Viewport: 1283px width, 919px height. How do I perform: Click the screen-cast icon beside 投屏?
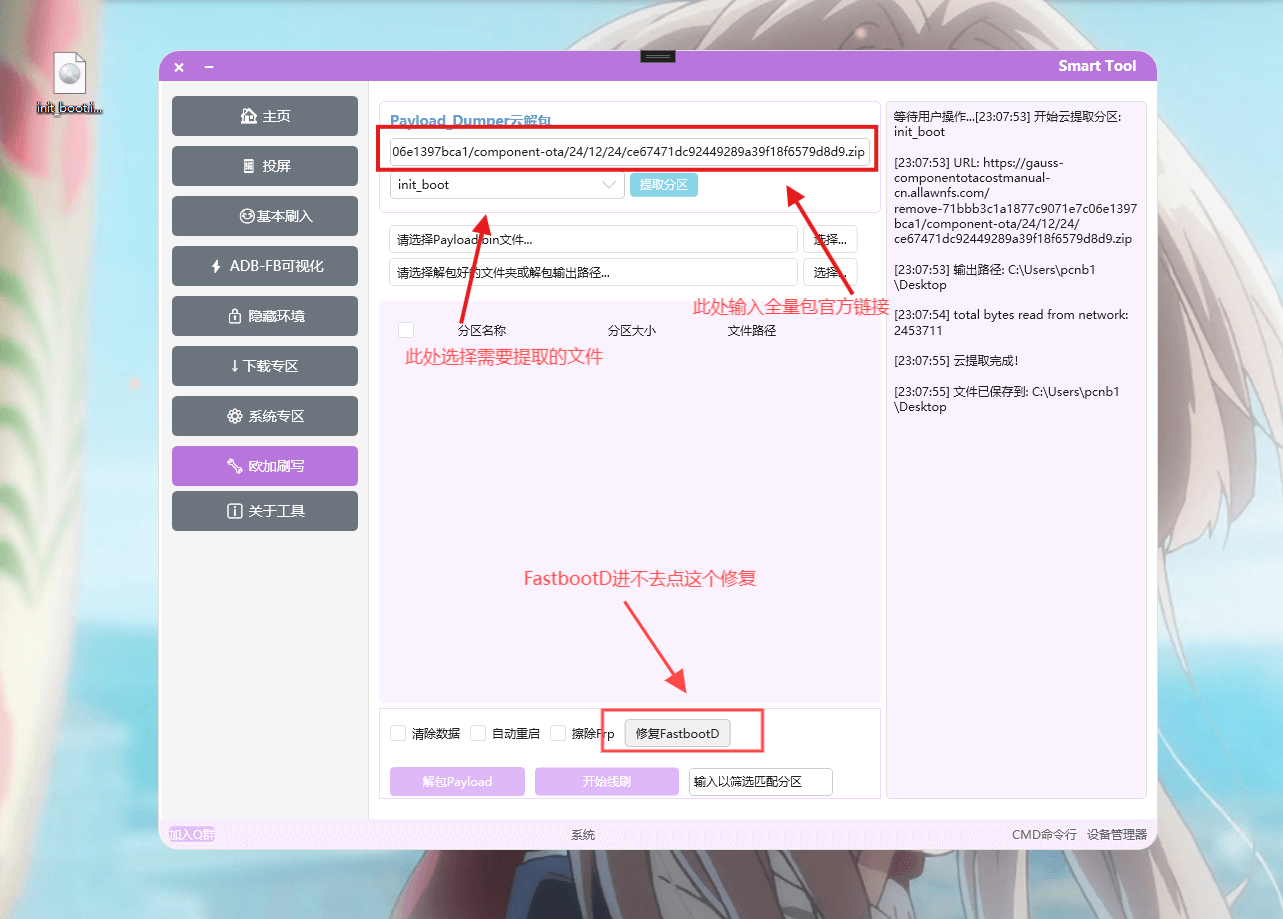point(249,166)
